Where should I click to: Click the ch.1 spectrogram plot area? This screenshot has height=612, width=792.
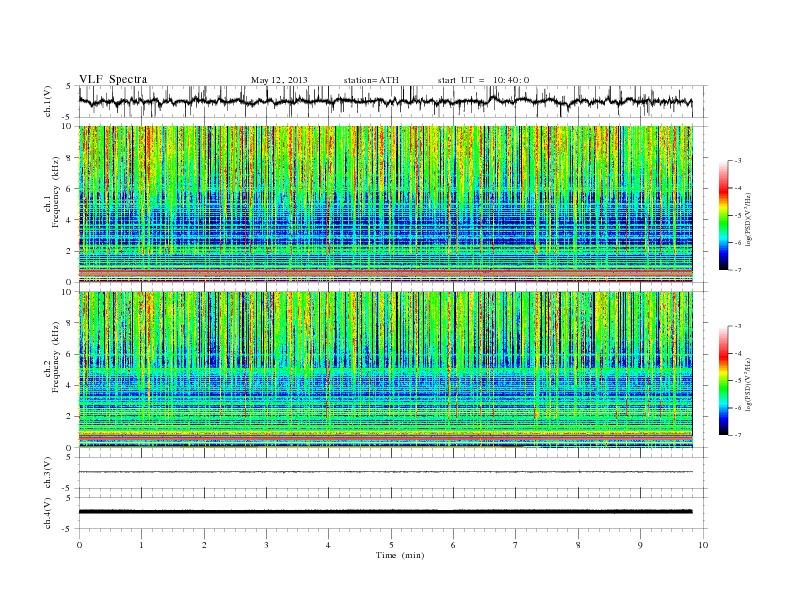point(393,204)
